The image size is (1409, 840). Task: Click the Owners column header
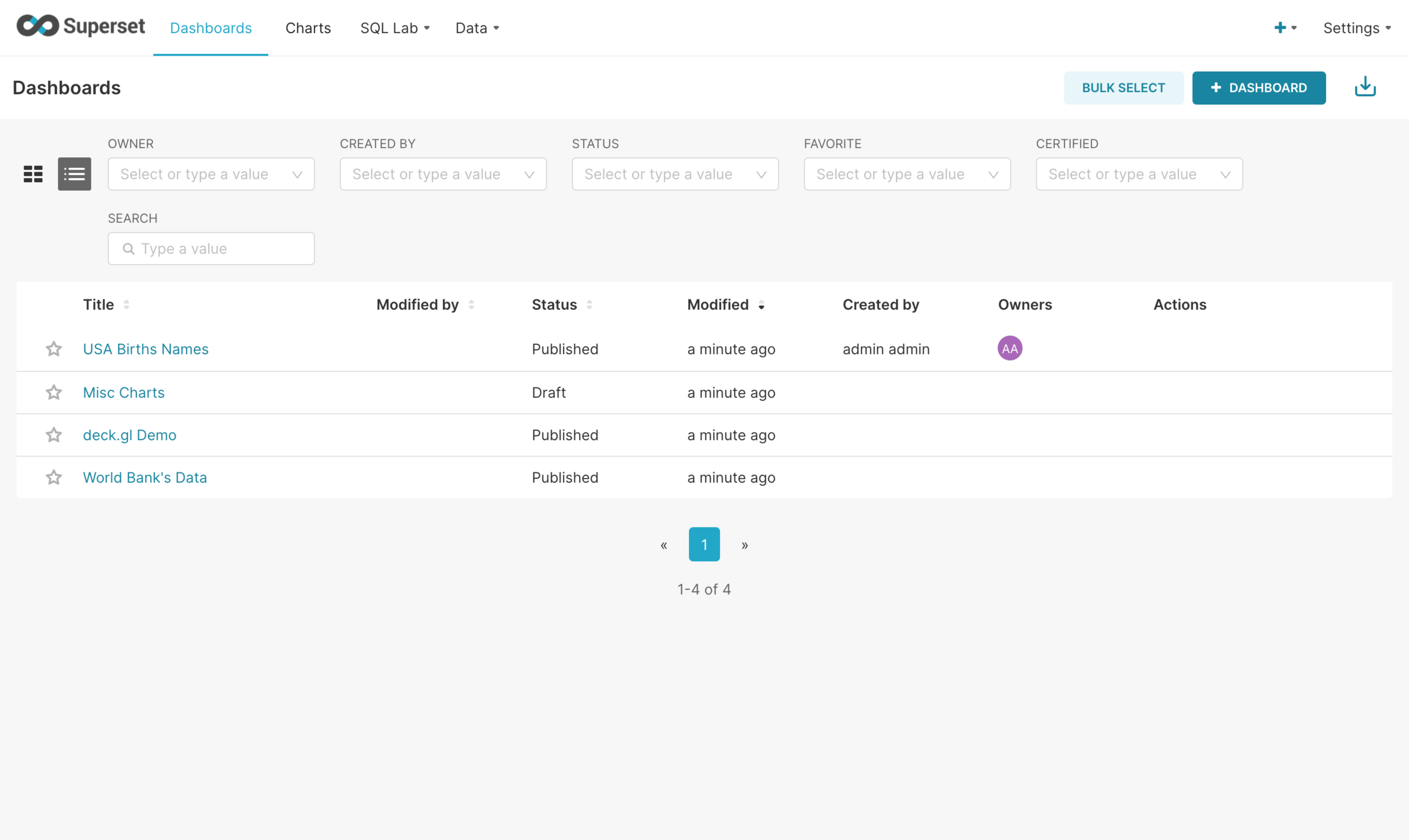pos(1025,305)
